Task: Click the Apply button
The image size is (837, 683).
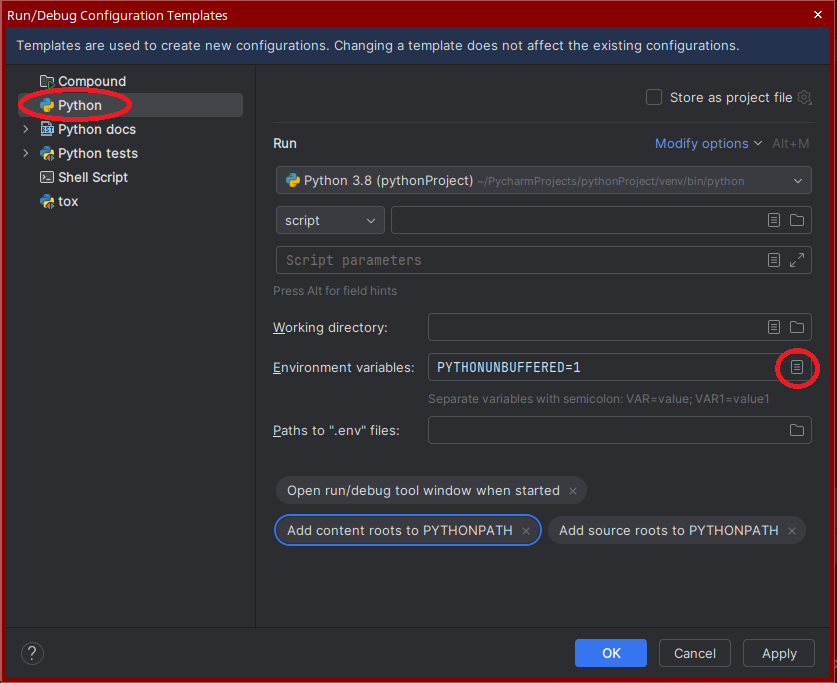Action: [x=779, y=654]
